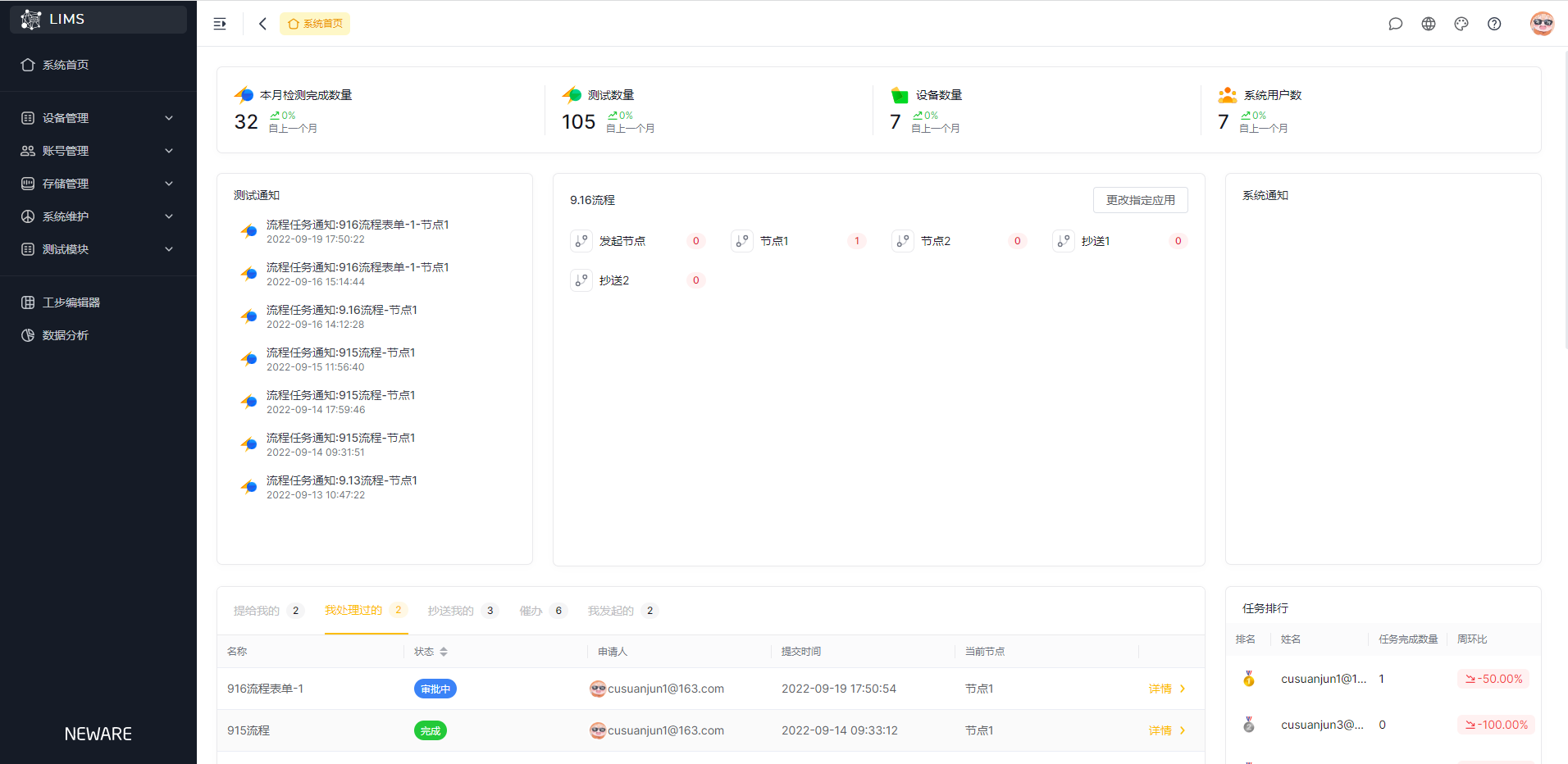Click the 抄送2 node icon
The height and width of the screenshot is (764, 1568).
tap(581, 280)
